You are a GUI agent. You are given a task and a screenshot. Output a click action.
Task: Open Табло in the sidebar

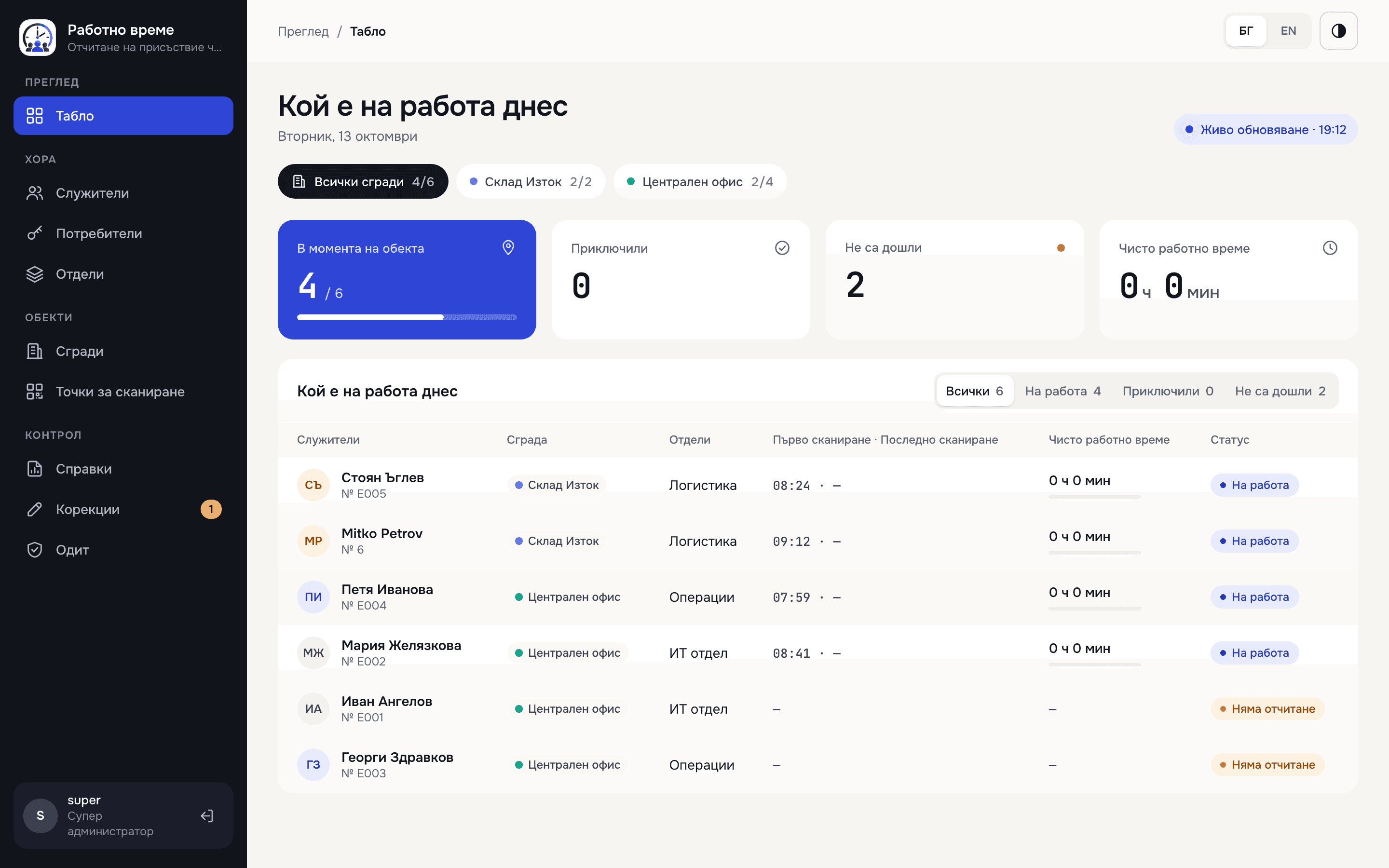[123, 116]
